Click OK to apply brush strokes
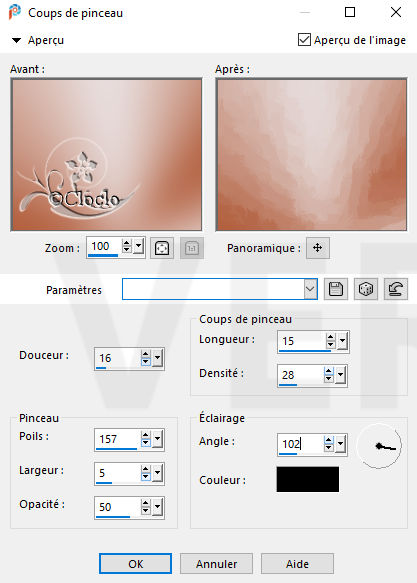The height and width of the screenshot is (583, 417). [x=135, y=564]
